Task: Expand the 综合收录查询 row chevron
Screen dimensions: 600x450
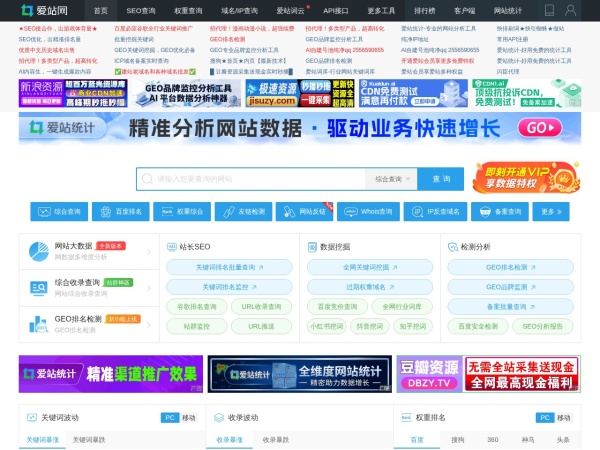Action: click(148, 288)
